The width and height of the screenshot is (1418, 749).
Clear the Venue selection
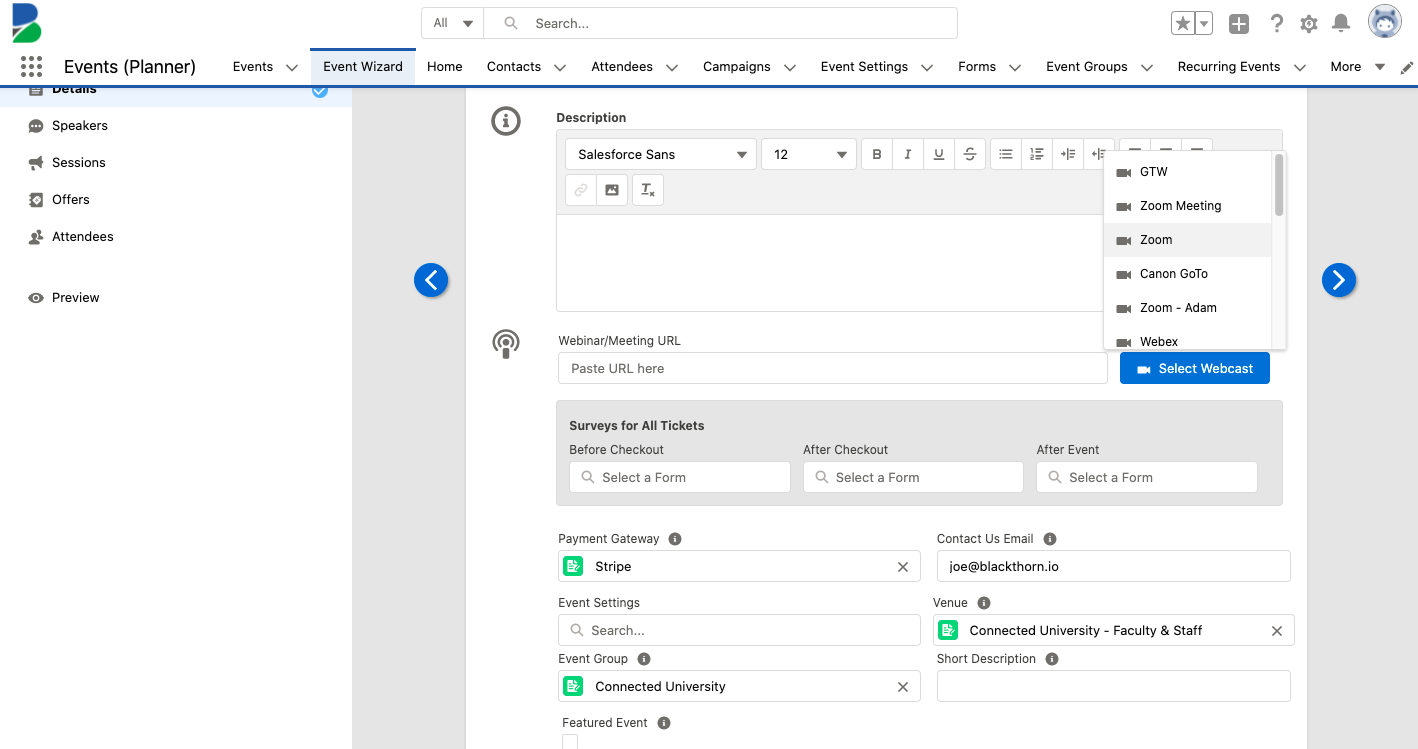(x=1277, y=631)
